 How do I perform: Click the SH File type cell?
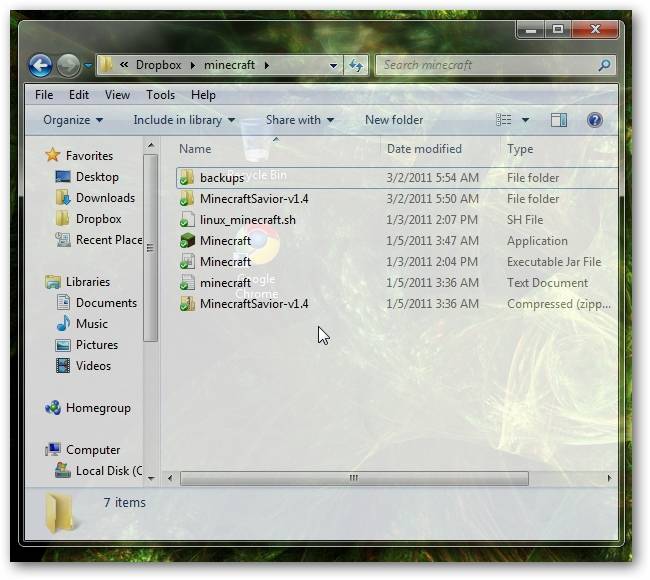[x=525, y=220]
